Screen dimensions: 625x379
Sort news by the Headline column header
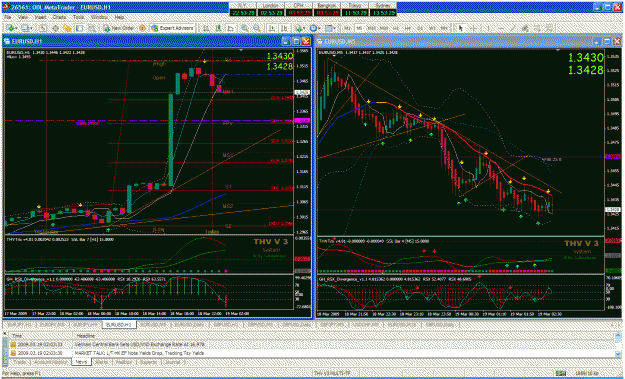click(343, 336)
